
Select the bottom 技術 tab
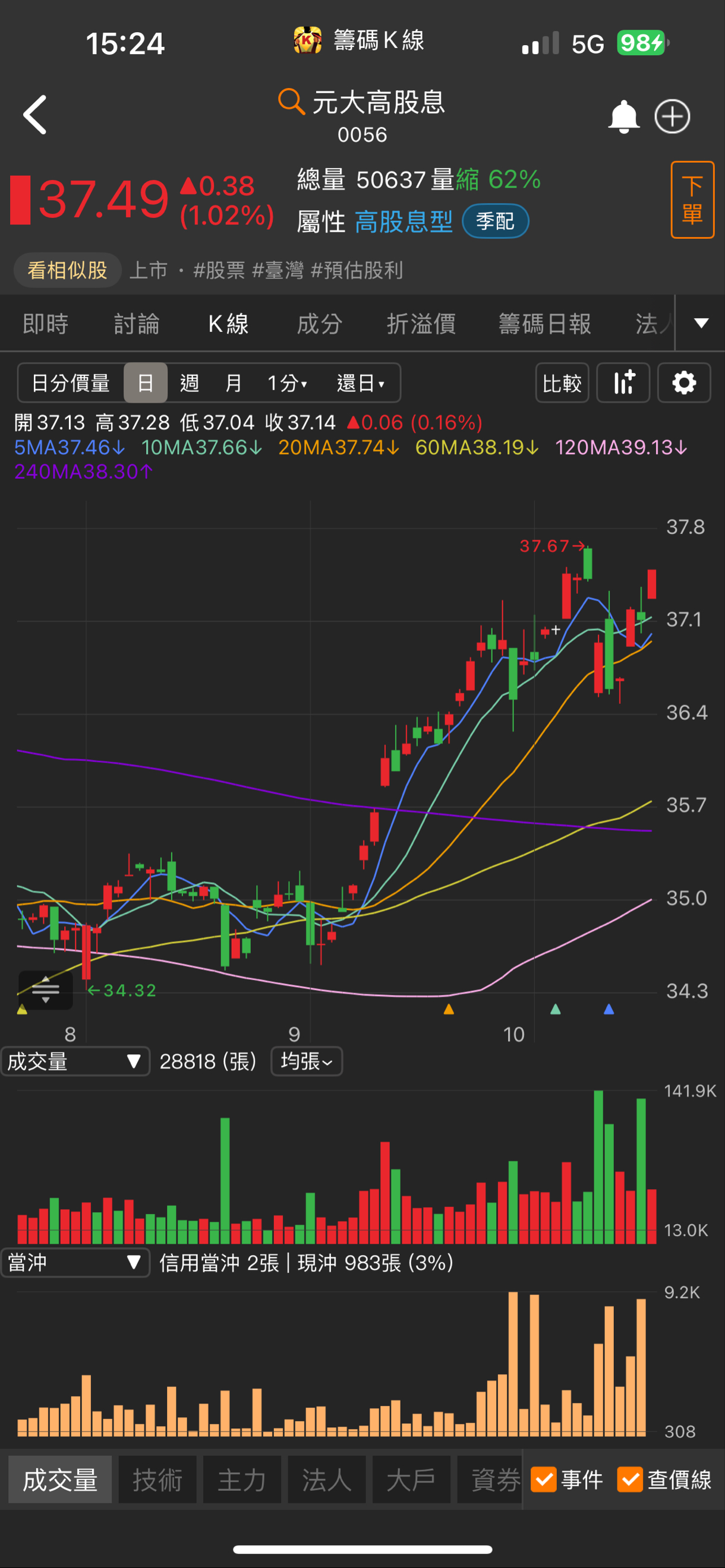click(x=157, y=1480)
